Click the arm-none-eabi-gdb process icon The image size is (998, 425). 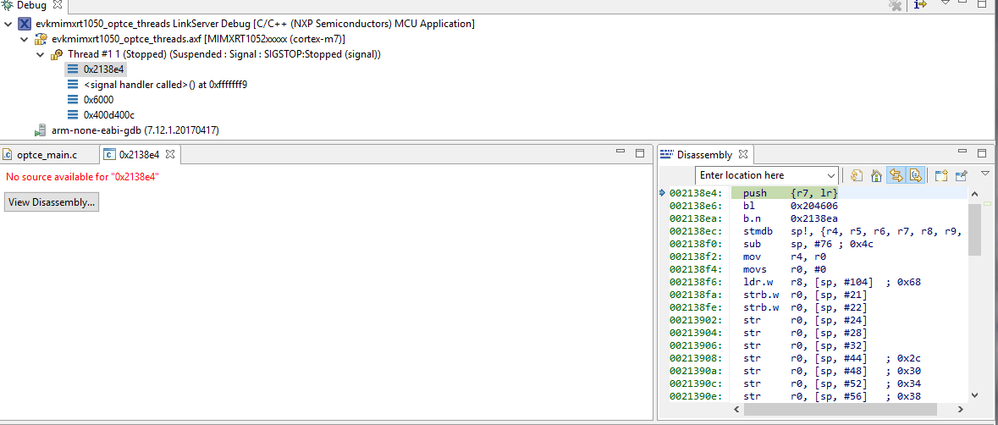41,130
